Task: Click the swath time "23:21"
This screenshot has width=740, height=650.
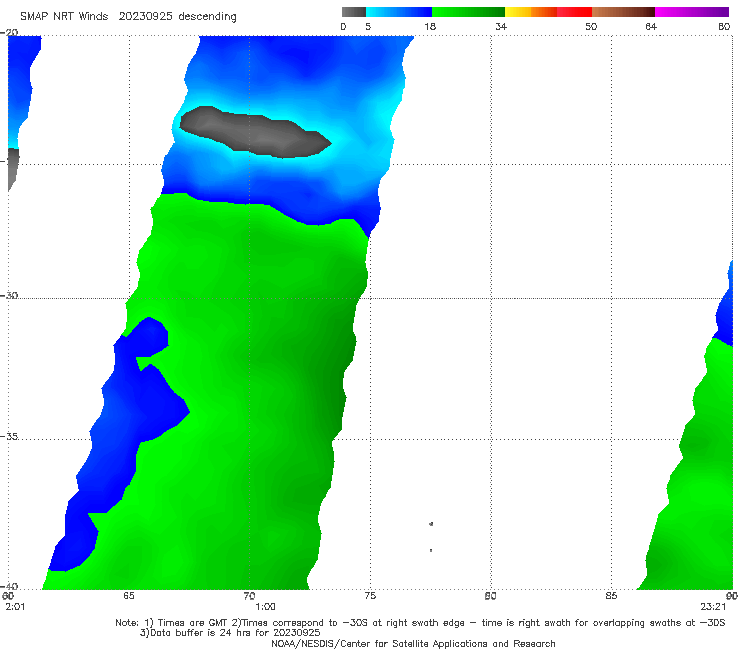Action: 713,607
